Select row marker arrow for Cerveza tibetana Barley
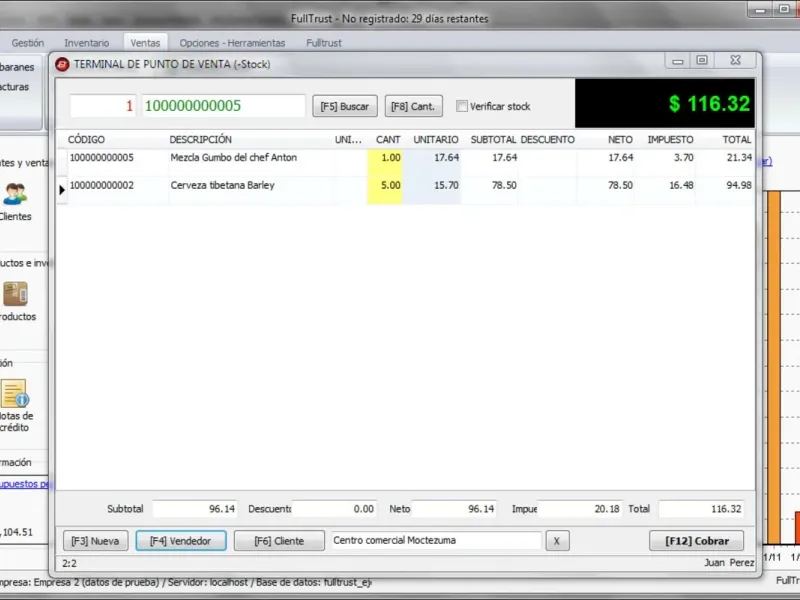 click(x=62, y=190)
